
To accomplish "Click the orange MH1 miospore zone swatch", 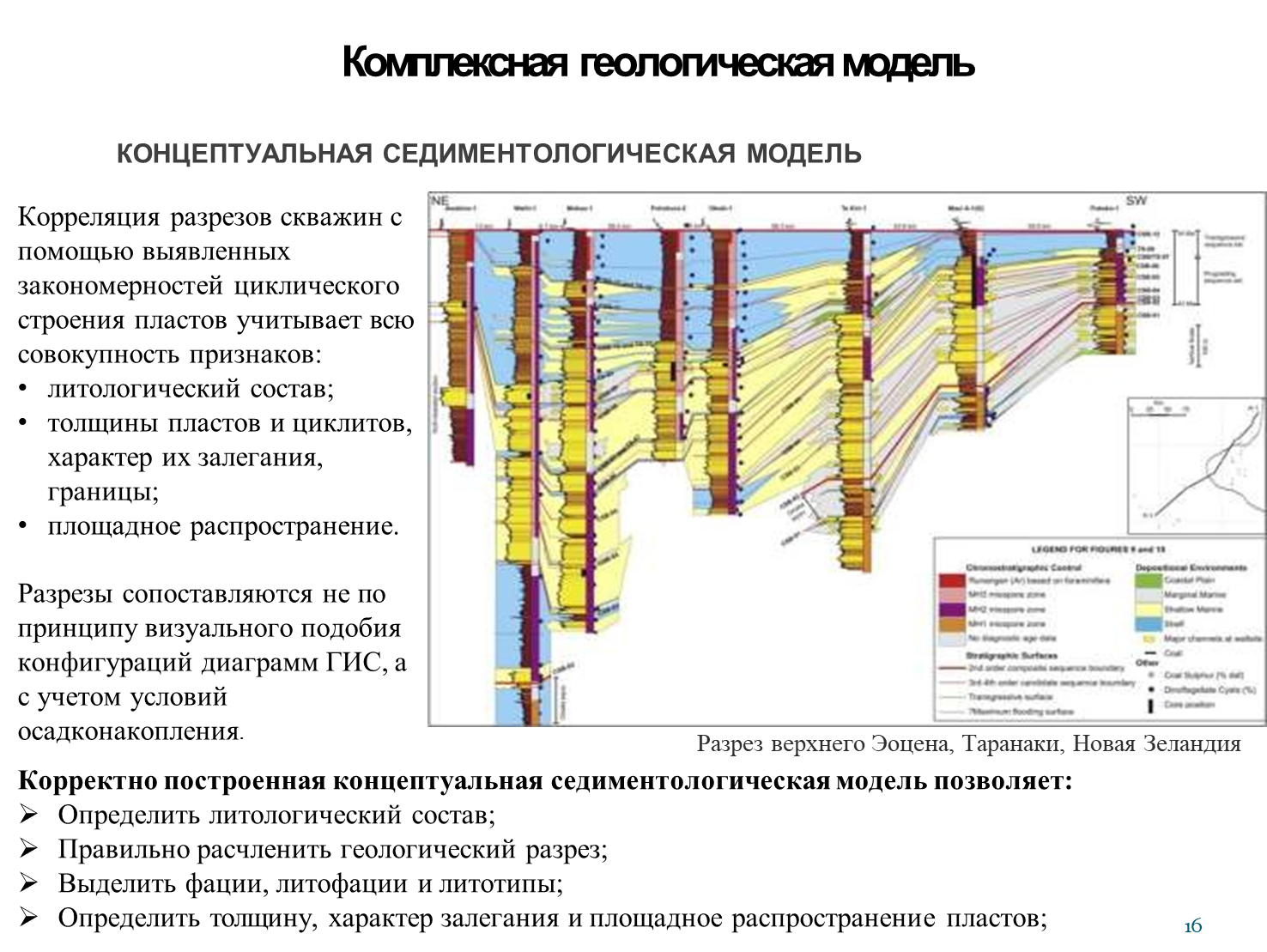I will point(951,624).
